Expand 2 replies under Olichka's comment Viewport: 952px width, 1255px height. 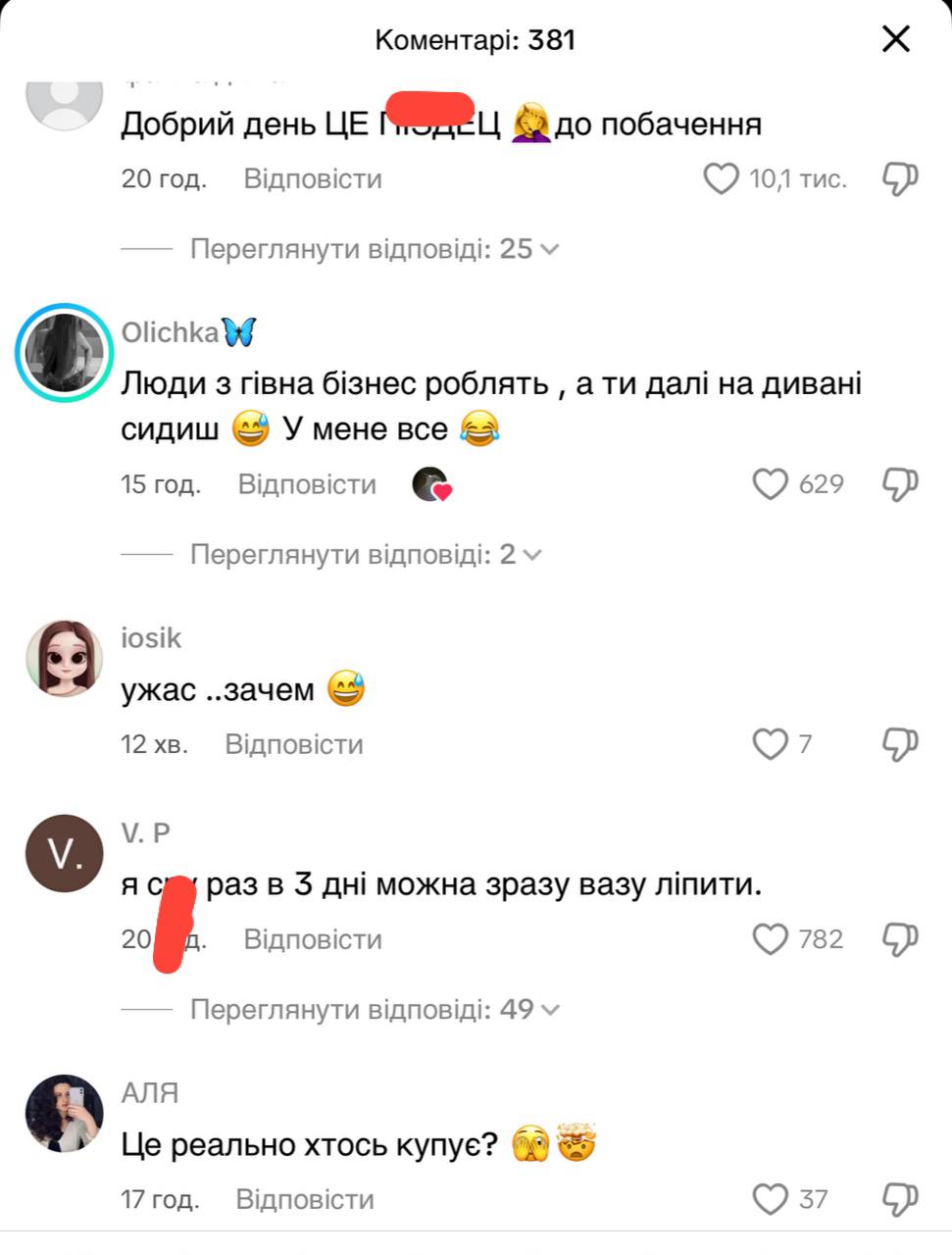pos(365,554)
